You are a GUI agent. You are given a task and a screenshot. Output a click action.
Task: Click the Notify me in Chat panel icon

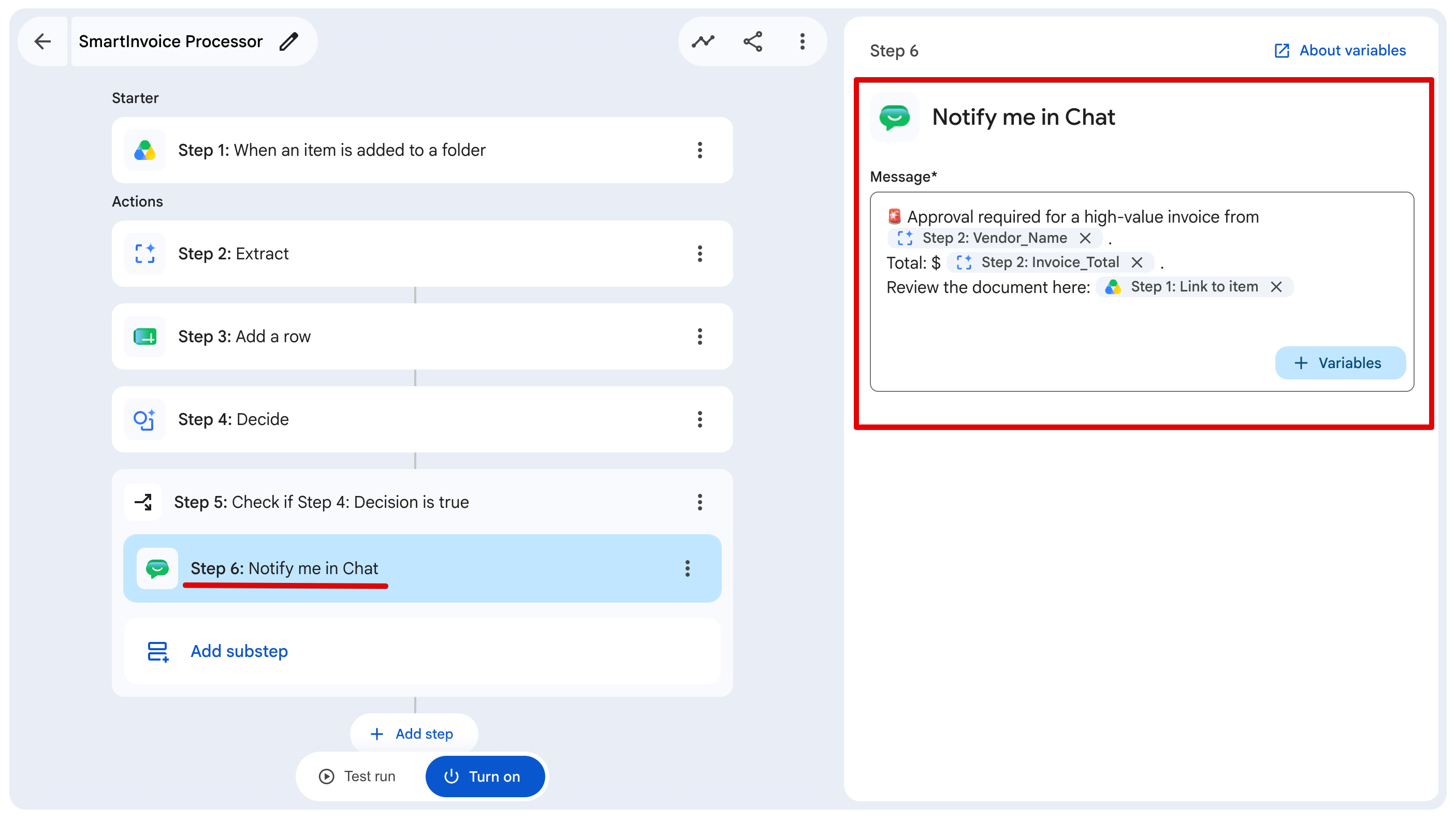[x=894, y=117]
